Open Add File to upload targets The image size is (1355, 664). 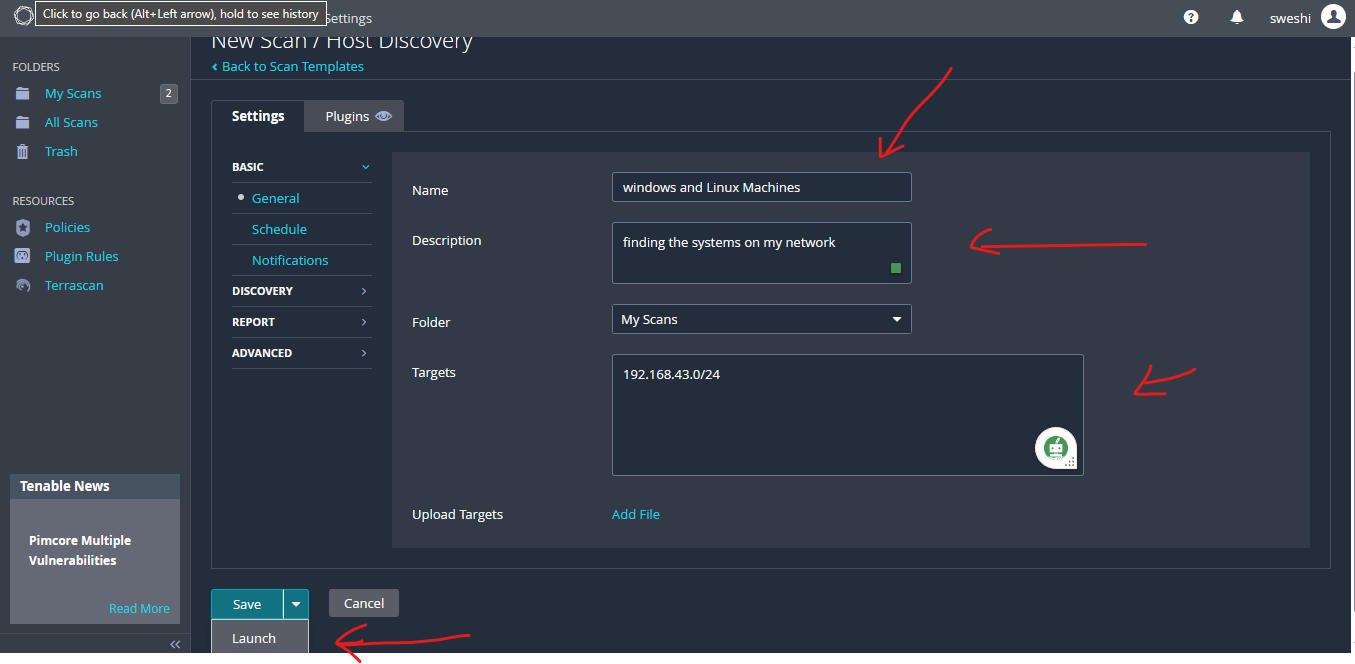tap(635, 514)
